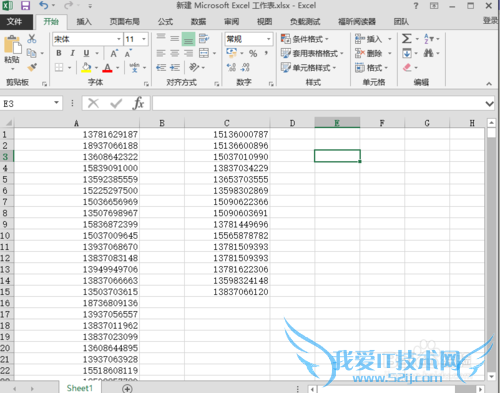Toggle italic formatting
500x393 pixels.
click(72, 53)
